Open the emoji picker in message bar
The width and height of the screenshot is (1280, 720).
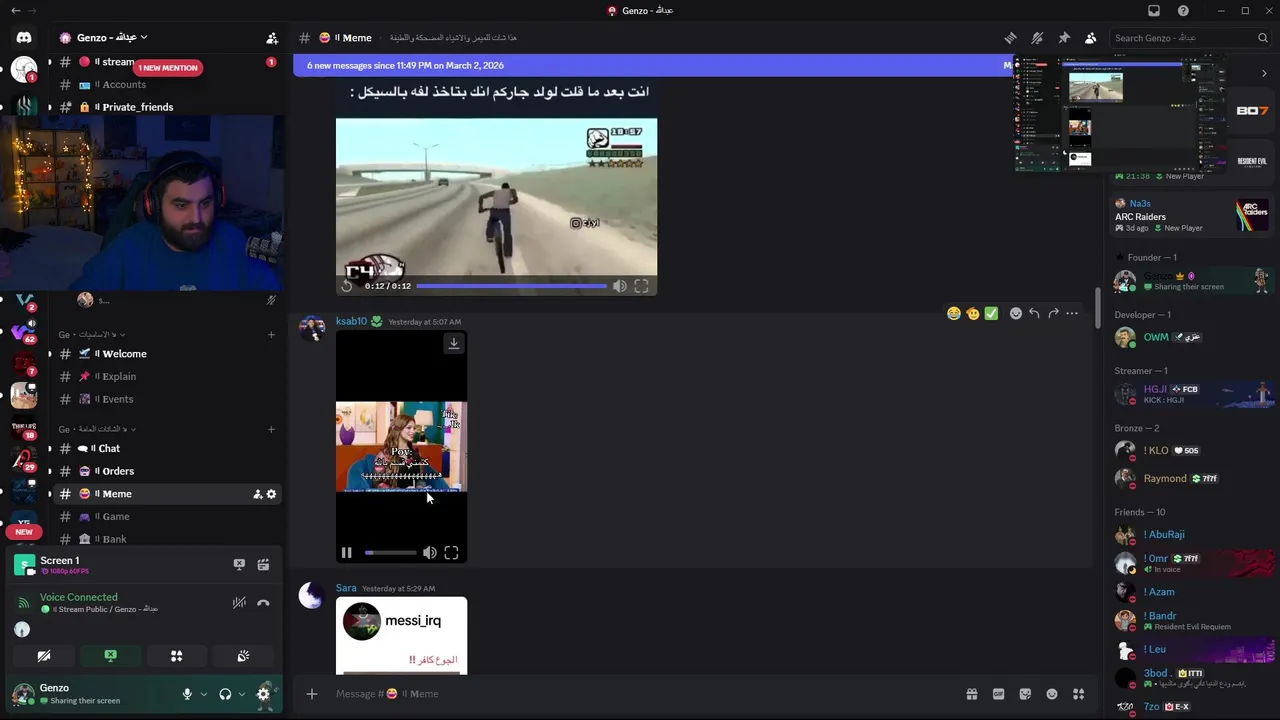1052,694
